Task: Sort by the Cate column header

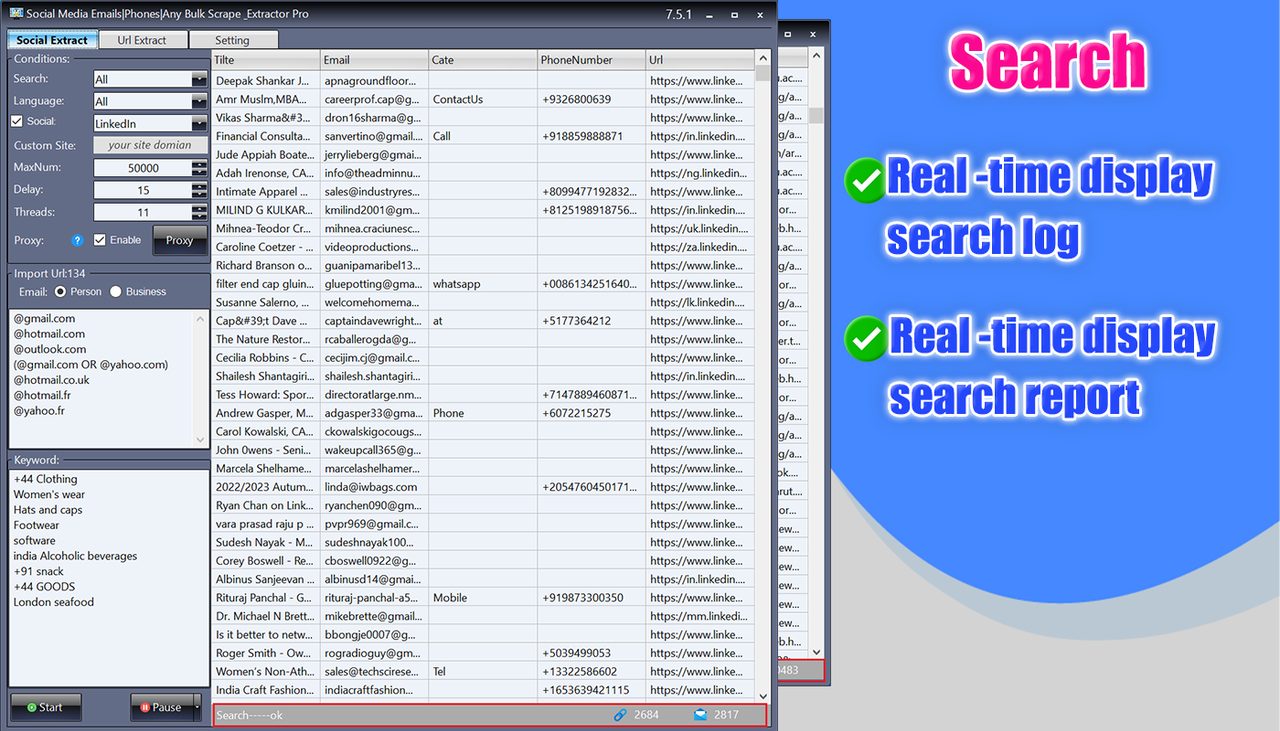Action: 483,60
